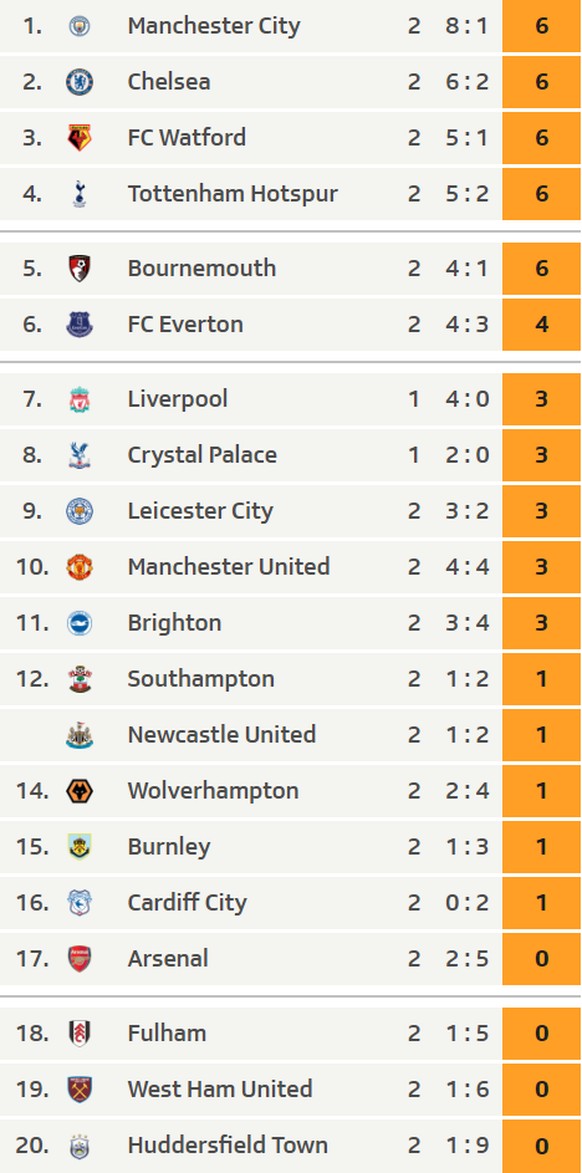
Task: Click Arsenal's orange 0 points cell
Action: (x=542, y=958)
